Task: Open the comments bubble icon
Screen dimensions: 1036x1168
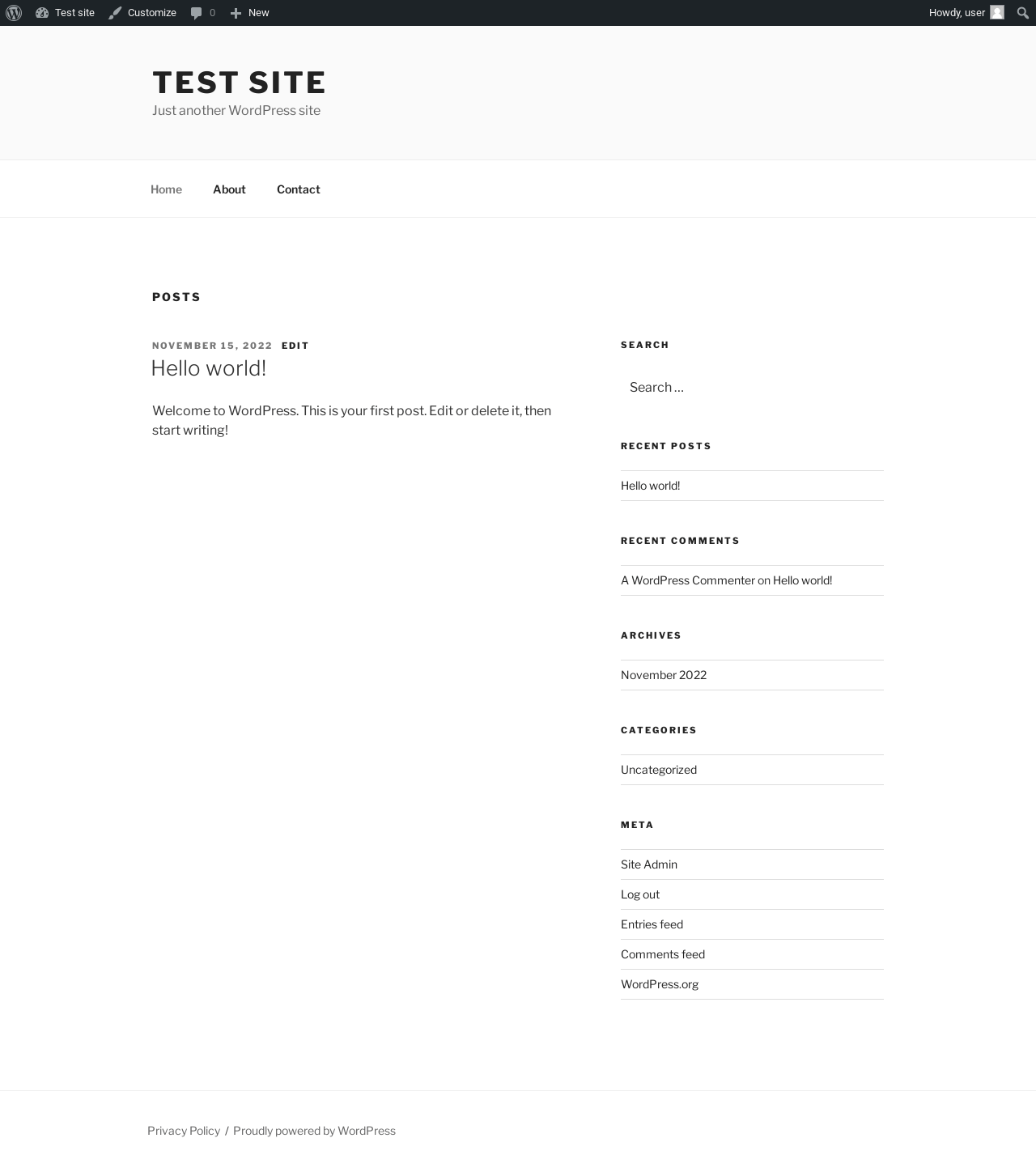Action: click(196, 13)
